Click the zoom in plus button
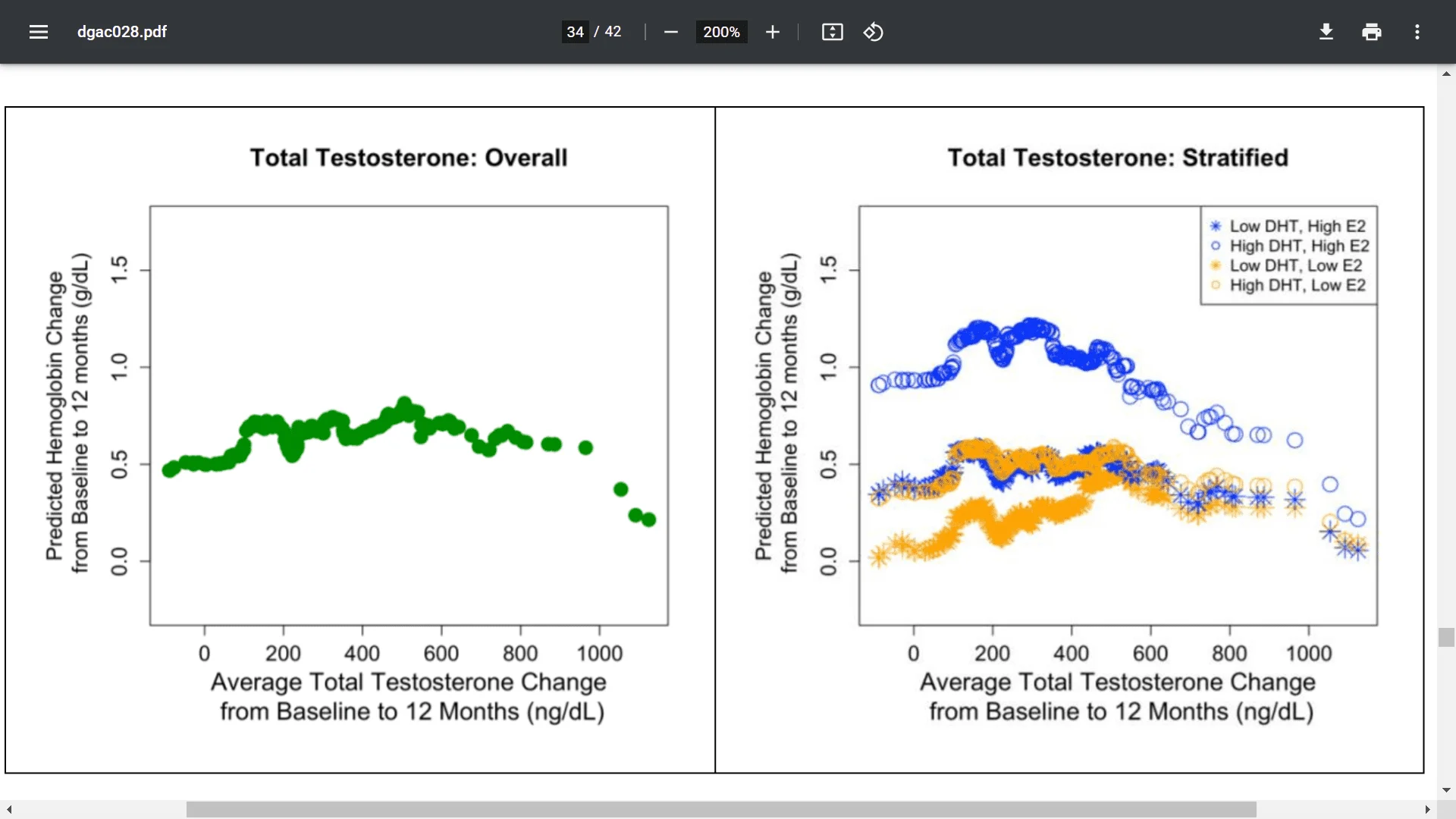1456x819 pixels. click(x=772, y=32)
